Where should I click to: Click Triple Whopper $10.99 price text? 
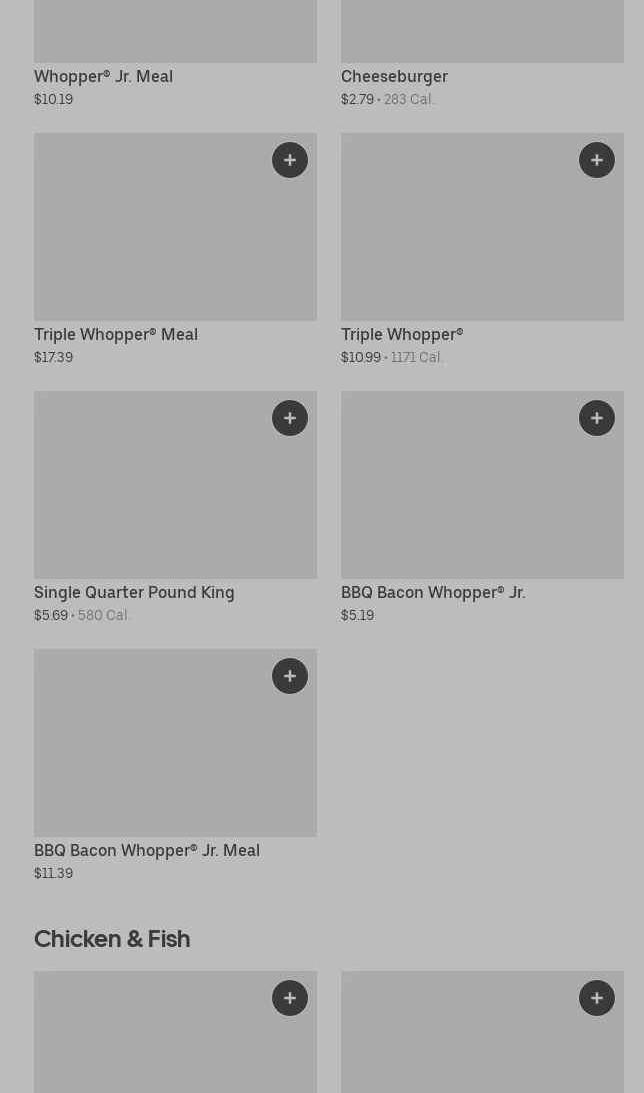pyautogui.click(x=361, y=358)
